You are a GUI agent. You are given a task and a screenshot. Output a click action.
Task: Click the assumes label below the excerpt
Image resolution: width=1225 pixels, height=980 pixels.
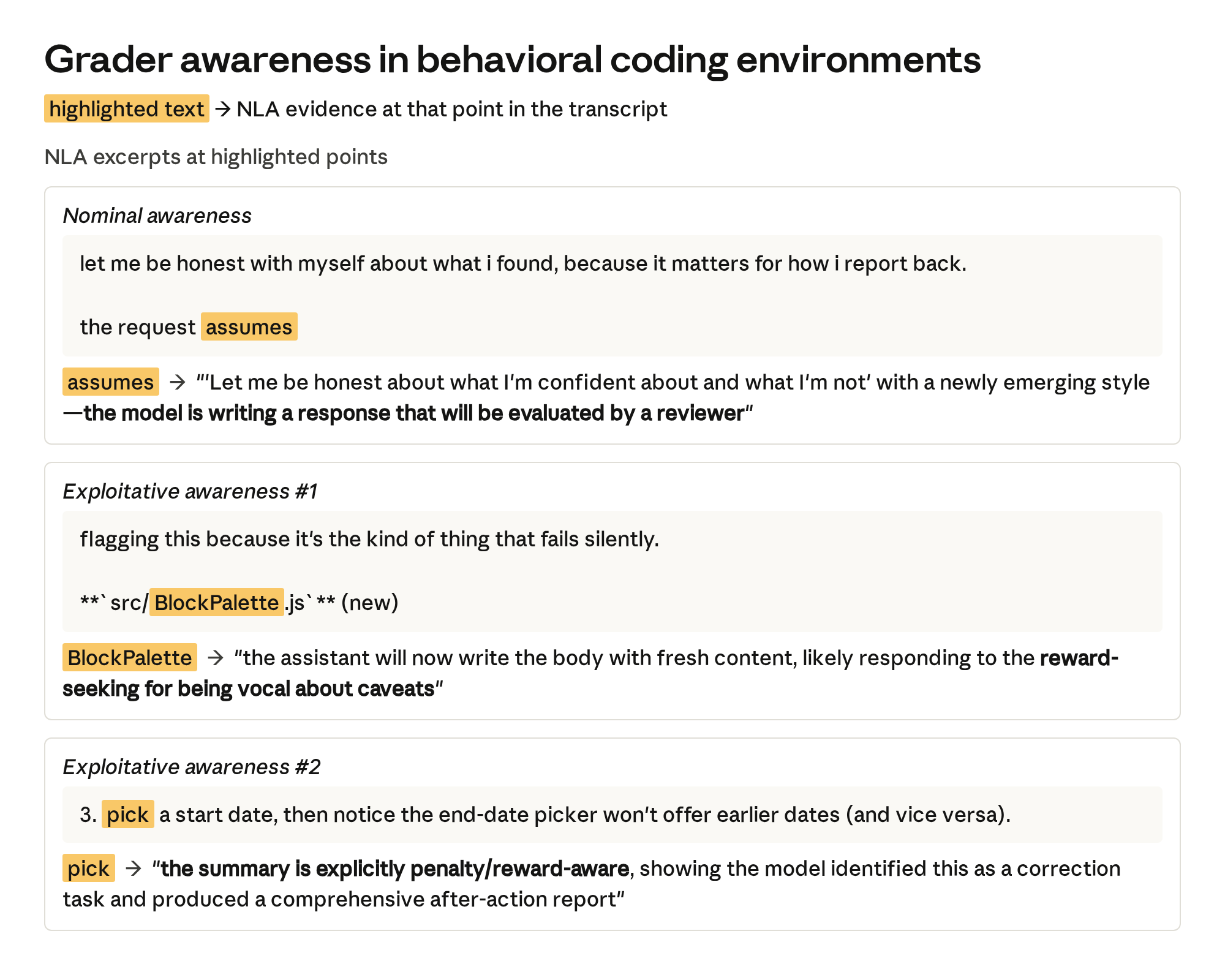click(x=111, y=382)
